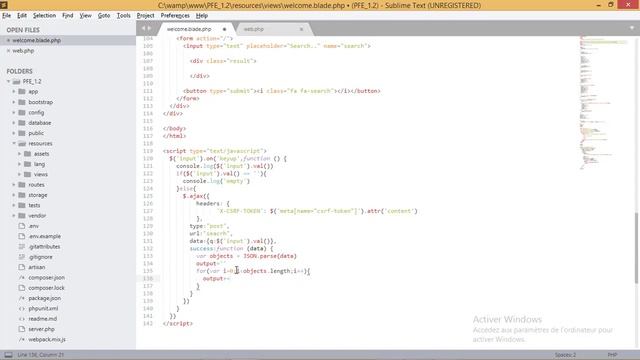Expand the public folder
Viewport: 640px width, 360px height.
click(13, 133)
